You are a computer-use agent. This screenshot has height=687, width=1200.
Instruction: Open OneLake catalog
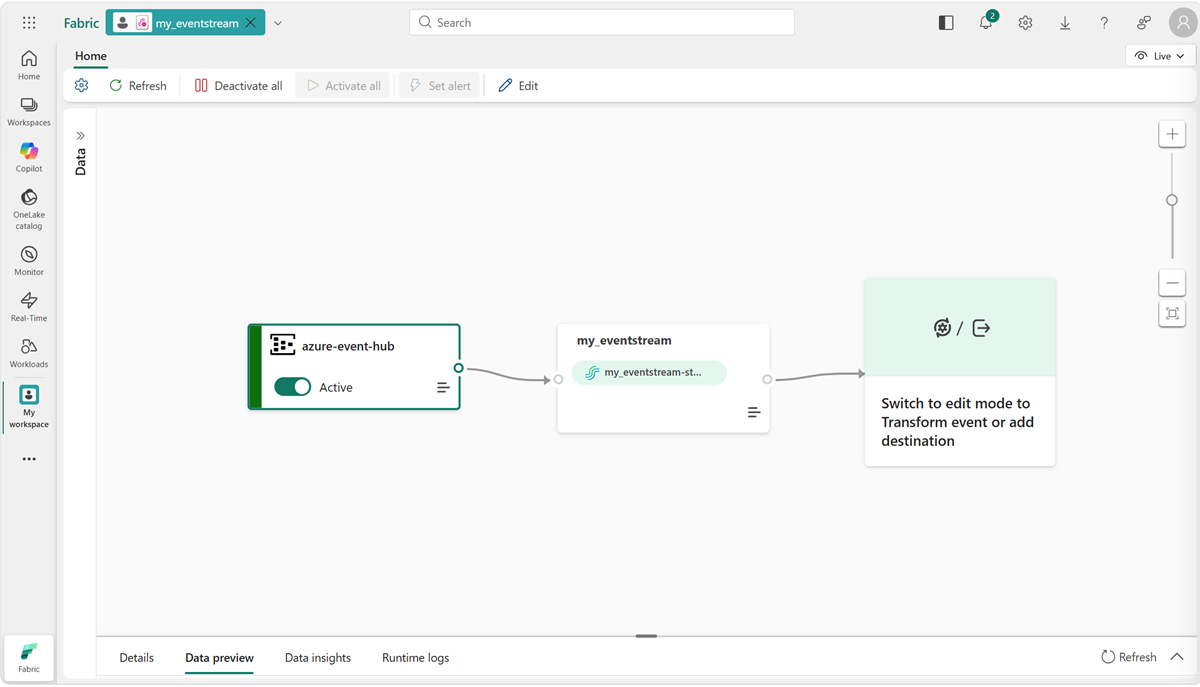point(29,209)
